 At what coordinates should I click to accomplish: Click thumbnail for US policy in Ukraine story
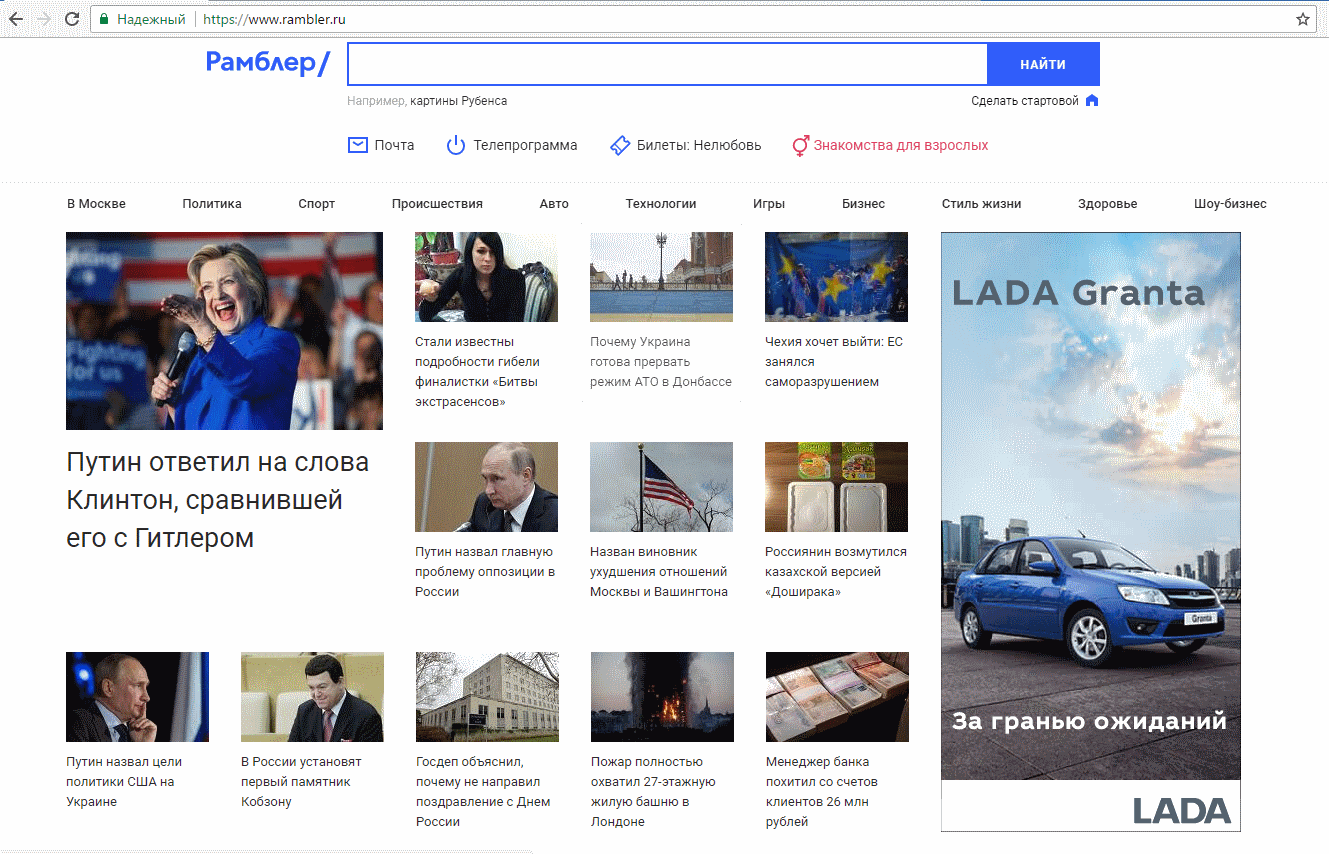pyautogui.click(x=137, y=697)
